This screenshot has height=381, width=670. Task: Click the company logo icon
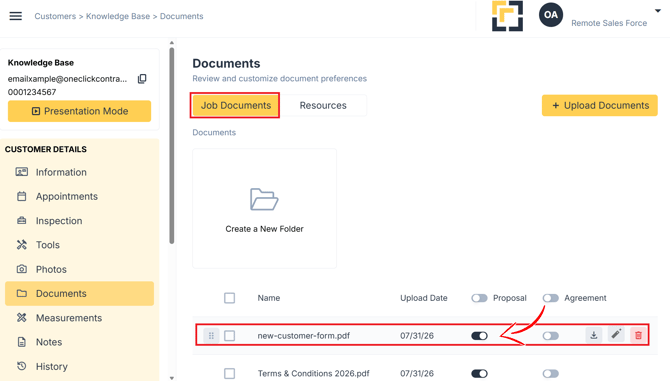(507, 16)
